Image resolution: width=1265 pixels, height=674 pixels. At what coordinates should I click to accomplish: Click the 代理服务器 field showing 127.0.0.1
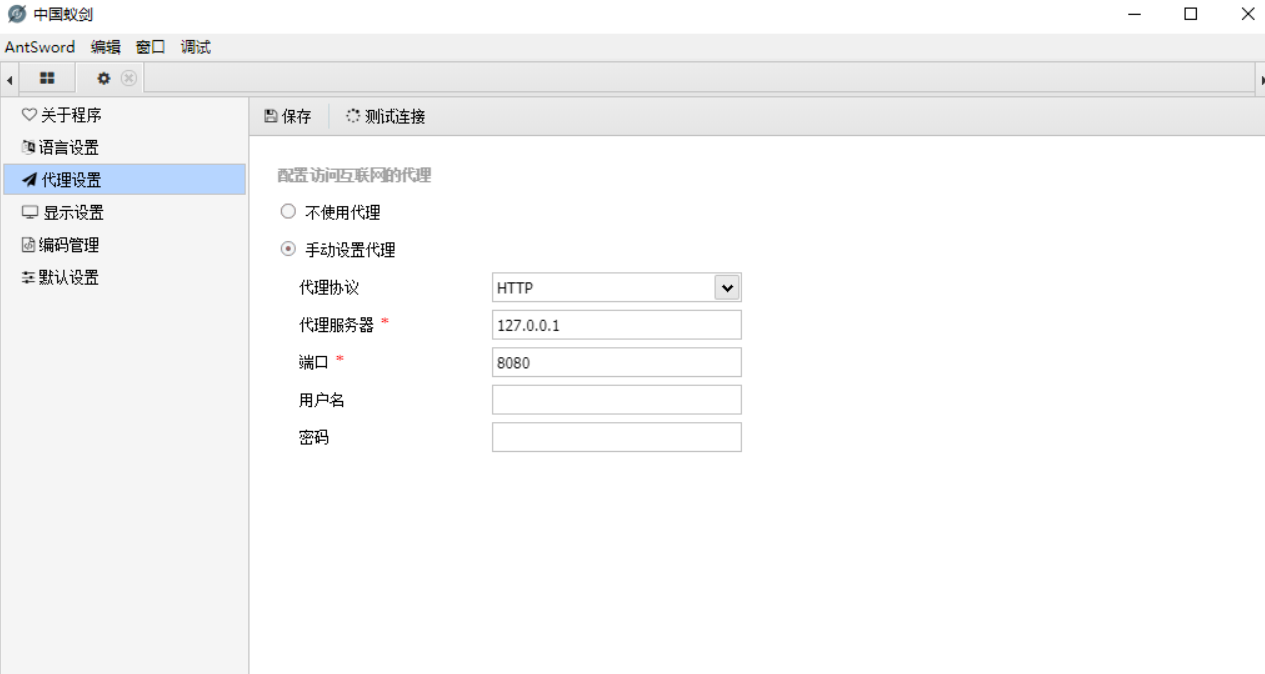[616, 325]
